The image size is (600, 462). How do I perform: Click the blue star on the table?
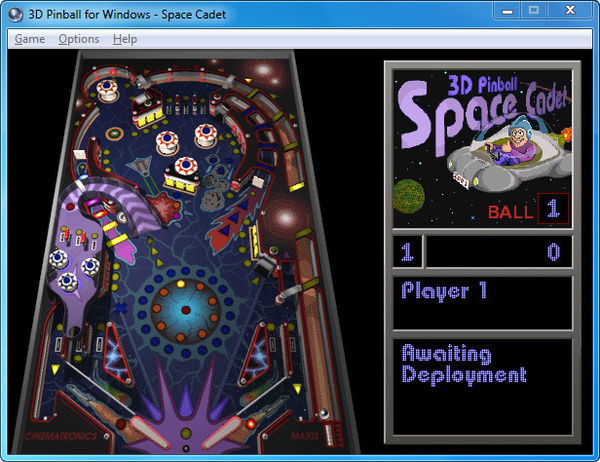pos(121,308)
